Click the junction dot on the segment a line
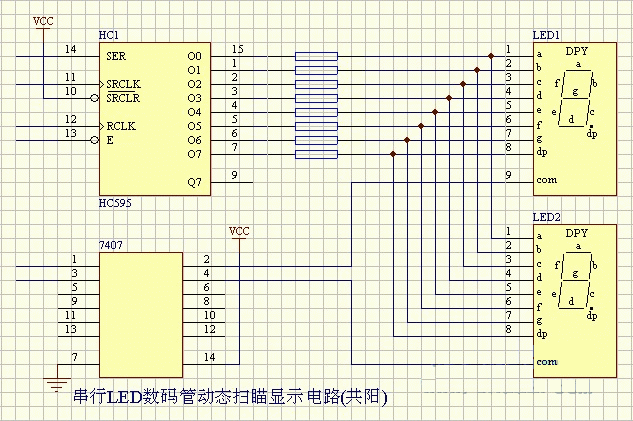Screen dimensions: 633x421 click(x=491, y=56)
